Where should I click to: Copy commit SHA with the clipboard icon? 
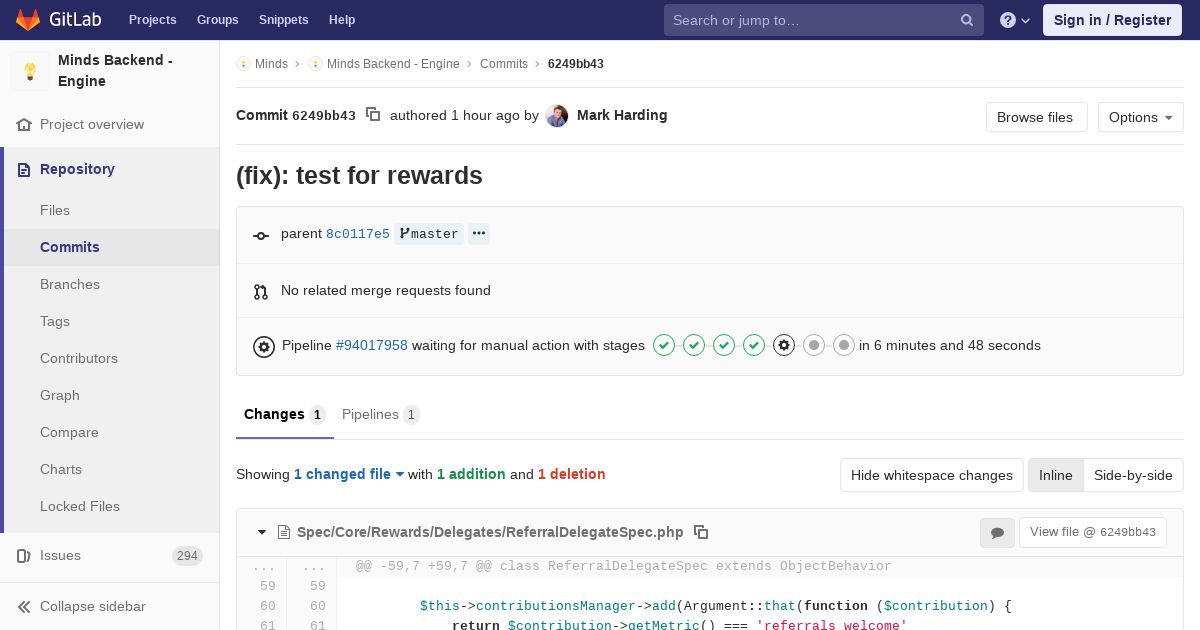tap(373, 115)
